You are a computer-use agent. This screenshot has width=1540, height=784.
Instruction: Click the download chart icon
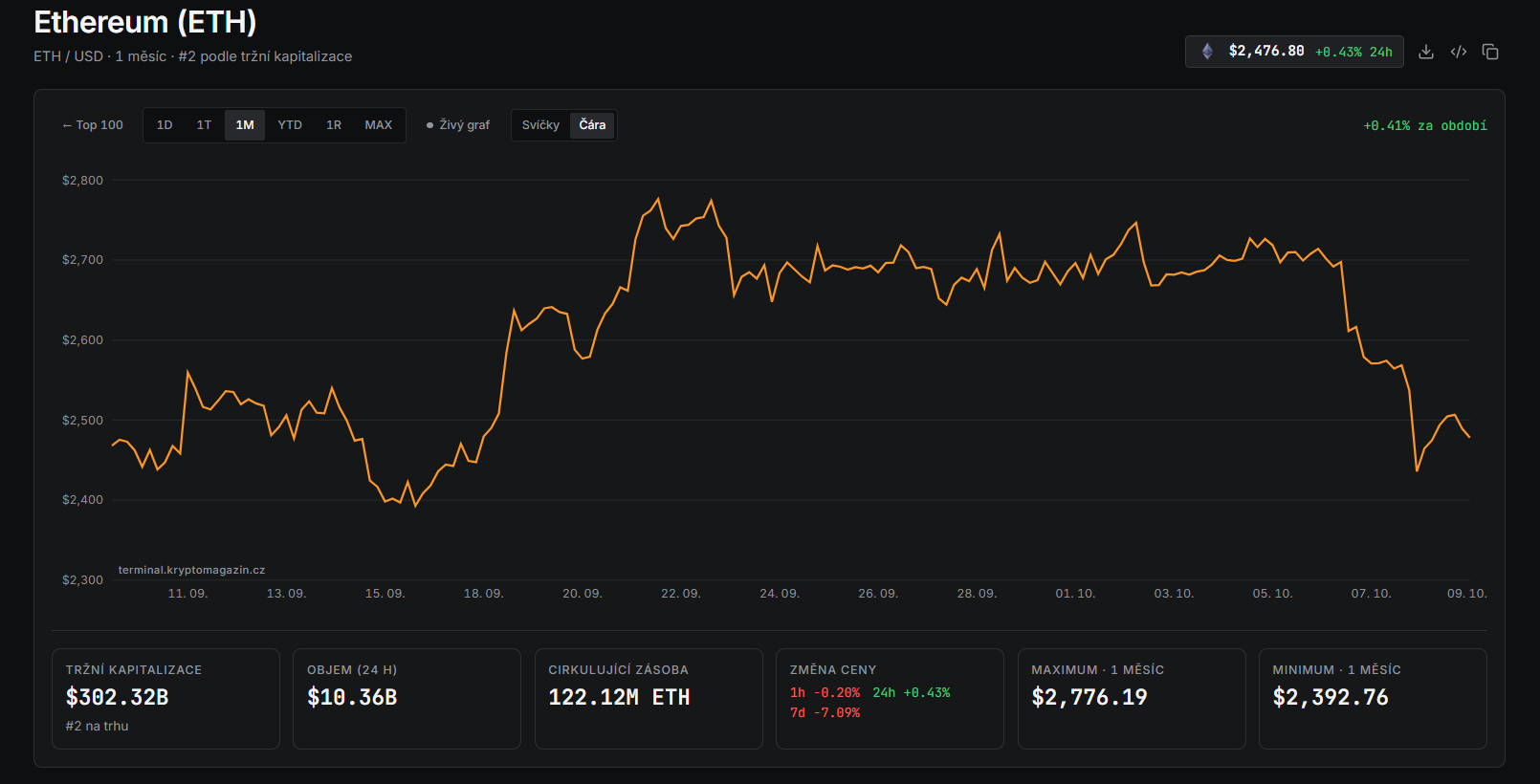click(1426, 52)
